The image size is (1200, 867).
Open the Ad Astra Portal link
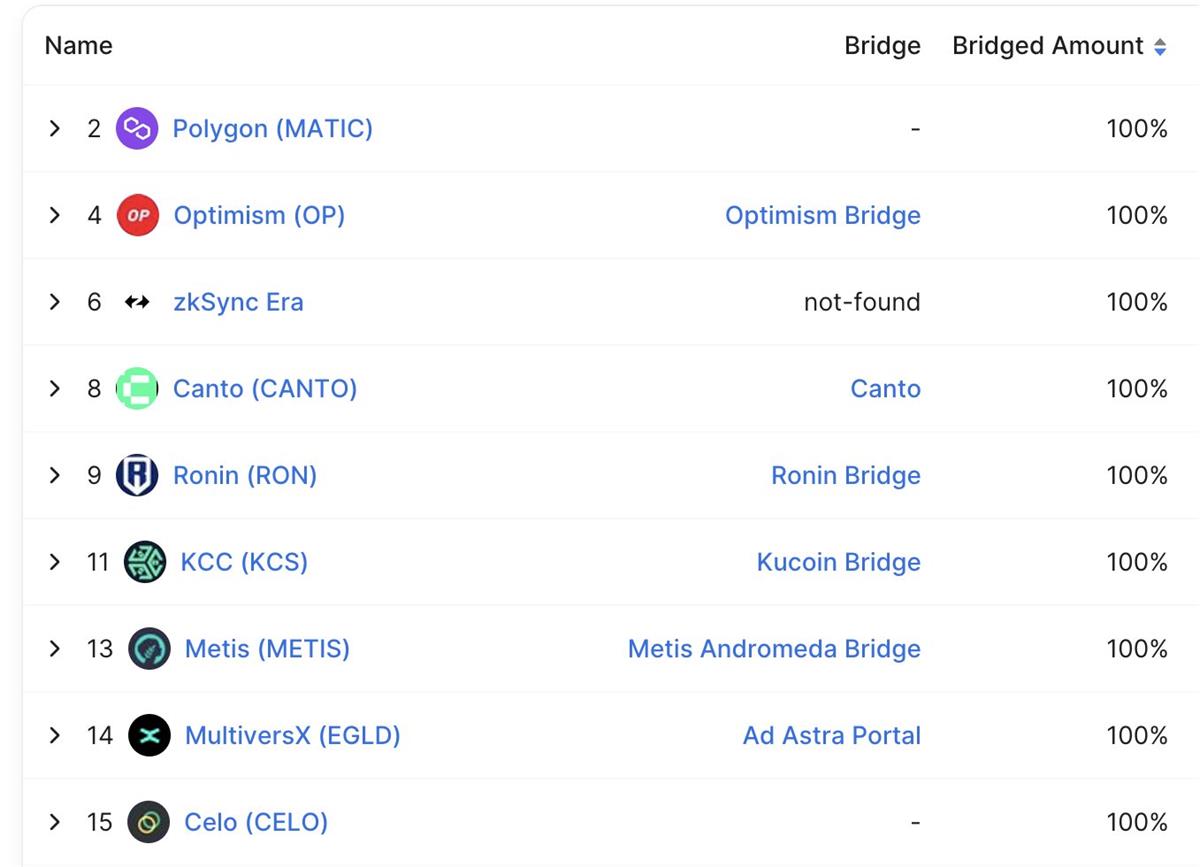tap(831, 736)
